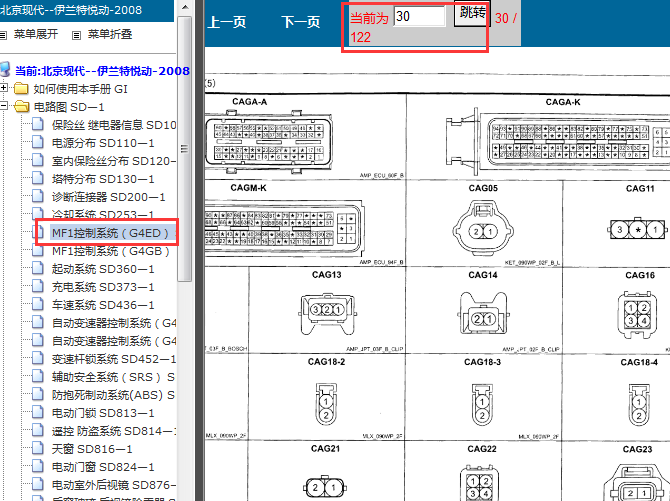670x501 pixels.
Task: Click page icon next to 搭特分布 SD130-1
Action: coord(38,178)
